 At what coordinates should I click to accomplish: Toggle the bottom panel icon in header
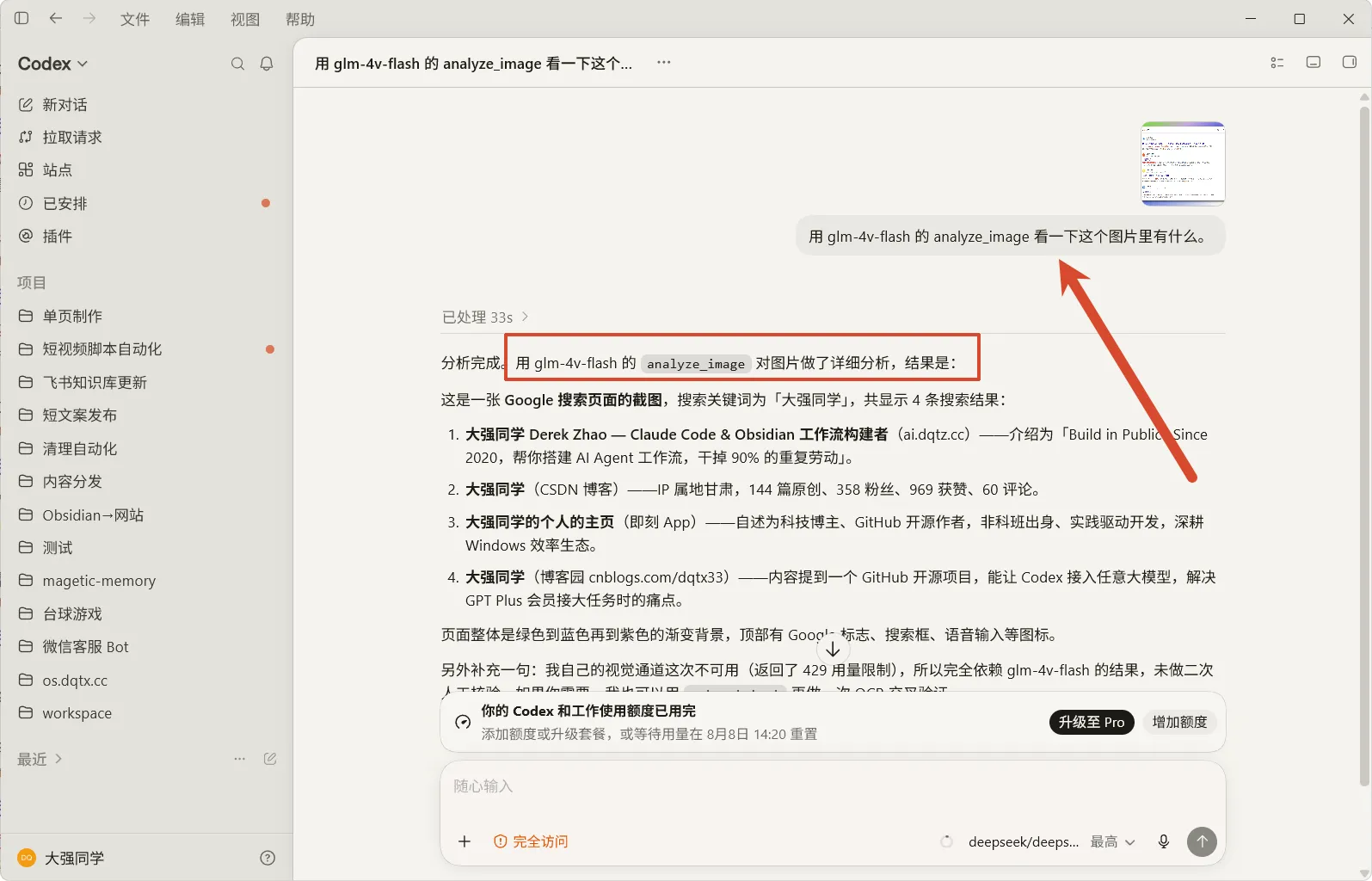pyautogui.click(x=1314, y=63)
